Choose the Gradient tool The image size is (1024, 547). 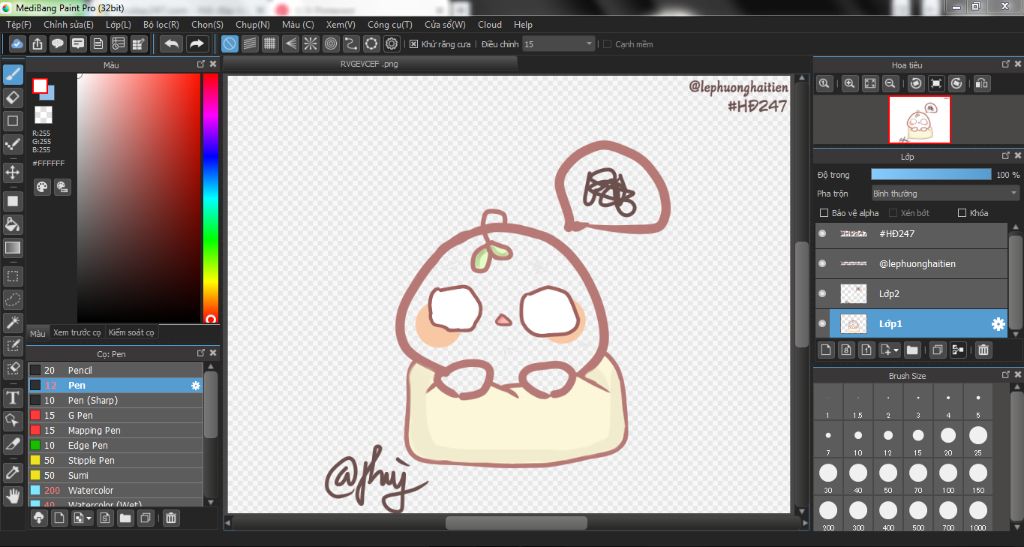[12, 247]
